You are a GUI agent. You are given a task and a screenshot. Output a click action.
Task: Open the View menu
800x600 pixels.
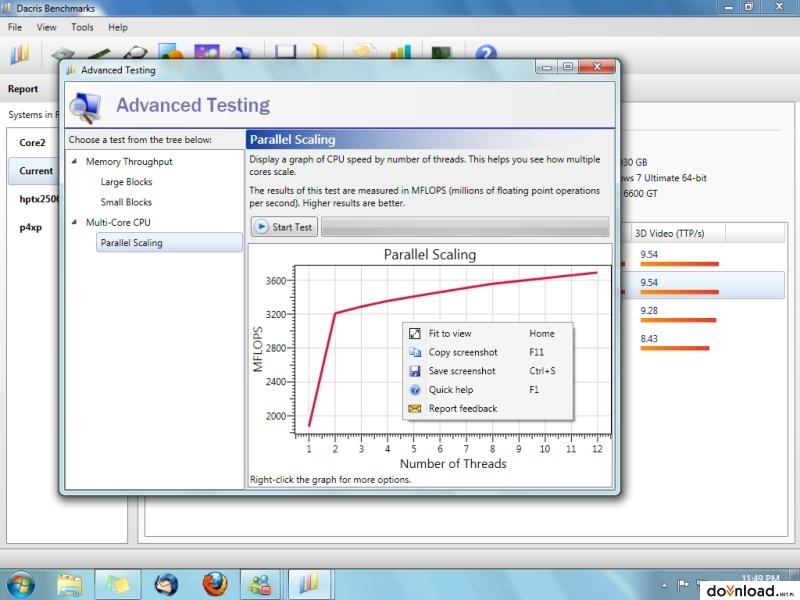46,27
